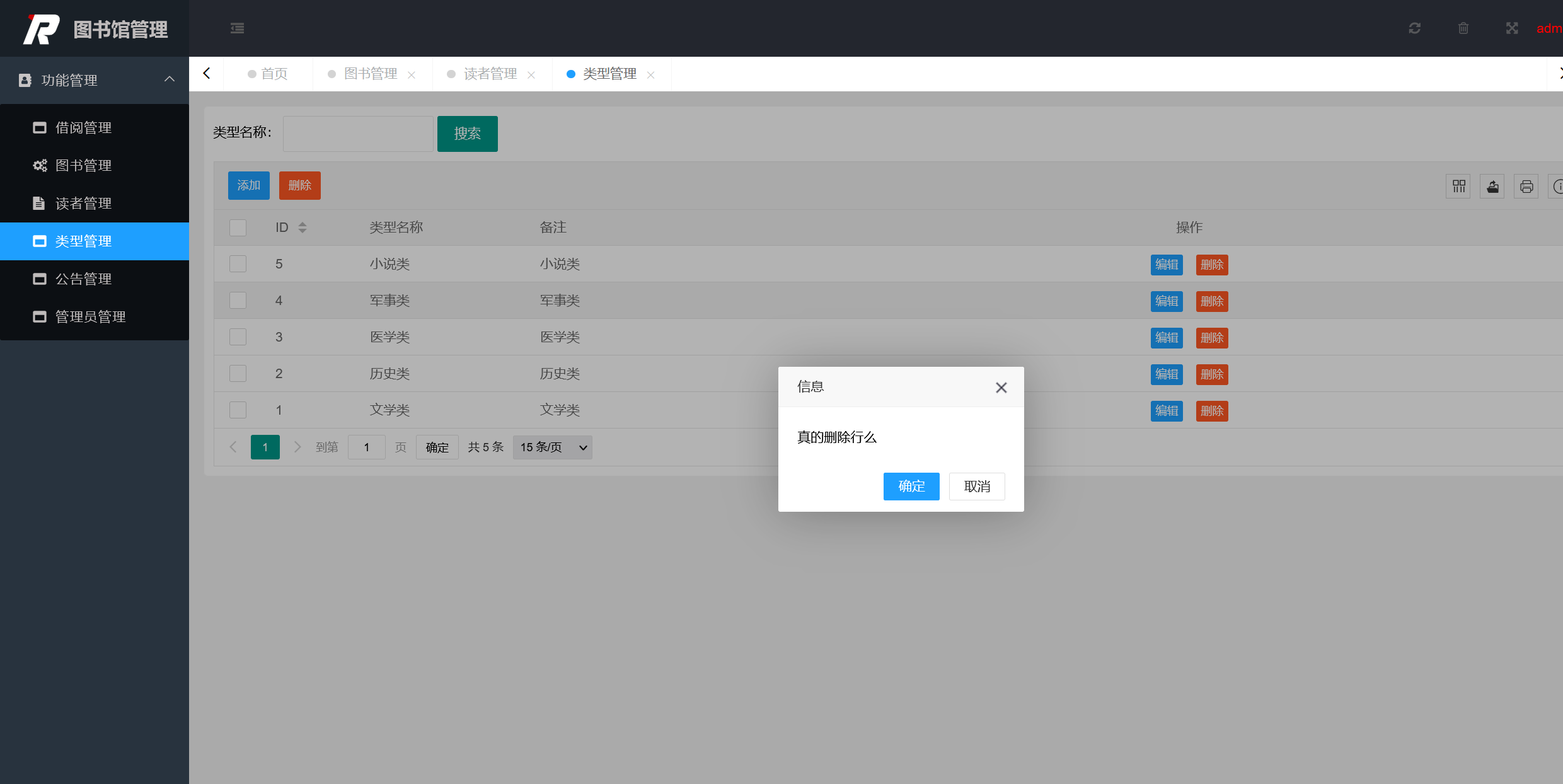Check the select-all header checkbox

[238, 228]
